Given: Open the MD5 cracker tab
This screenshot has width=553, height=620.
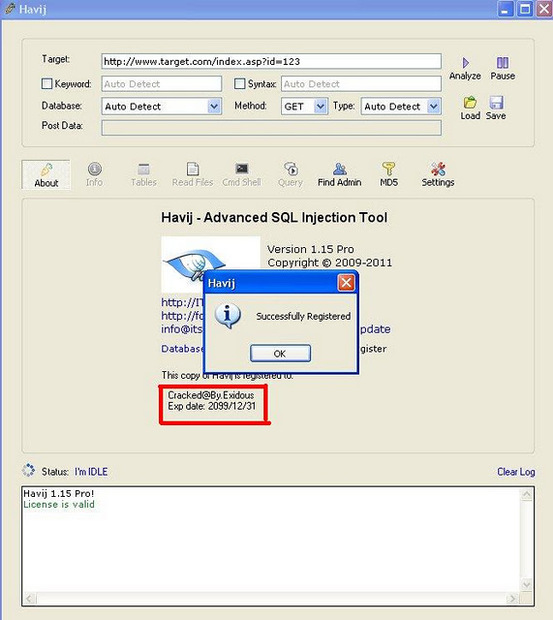Looking at the screenshot, I should click(389, 175).
